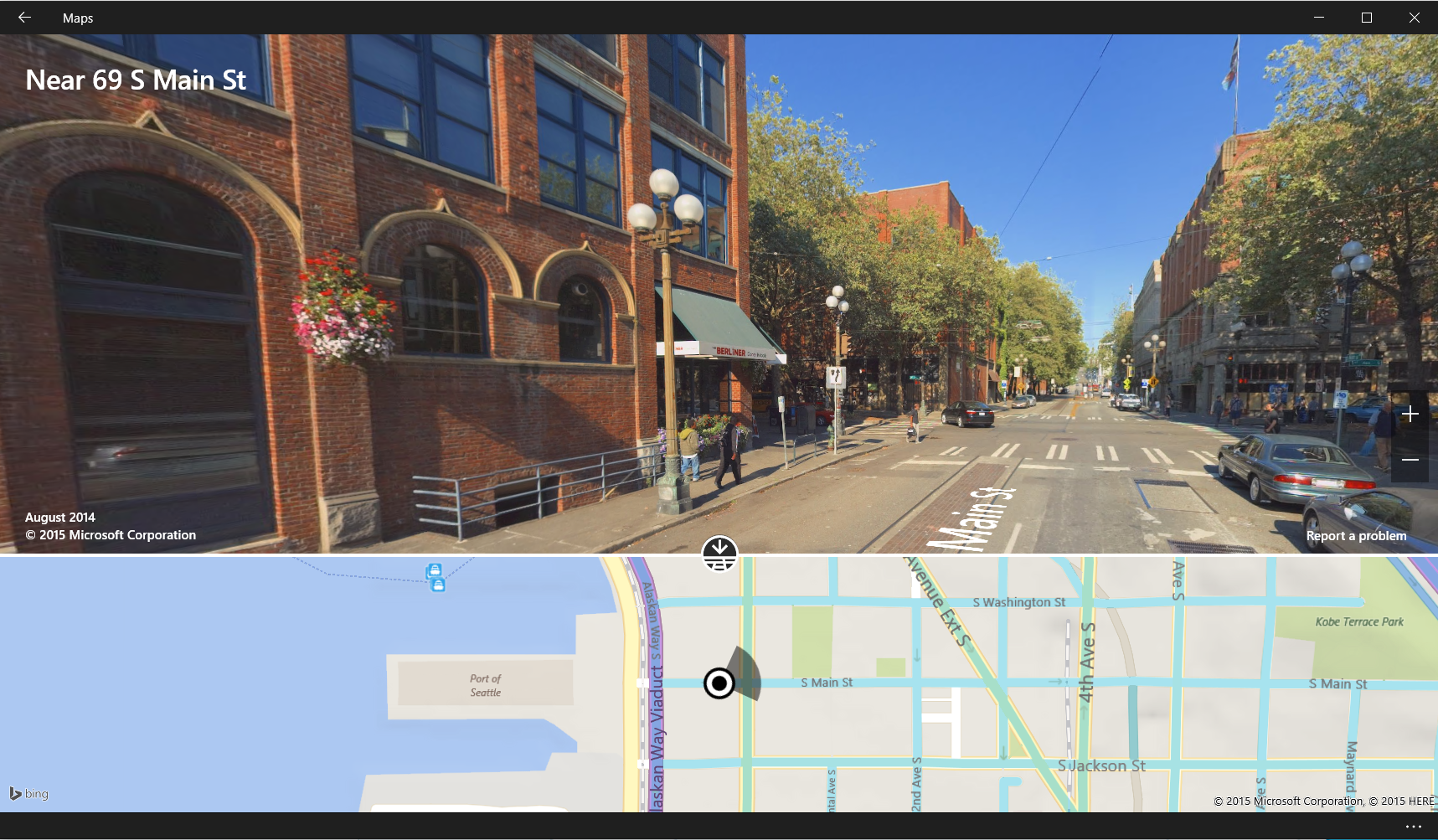Viewport: 1438px width, 840px height.
Task: Click the S Jackson St map label
Action: point(1100,765)
